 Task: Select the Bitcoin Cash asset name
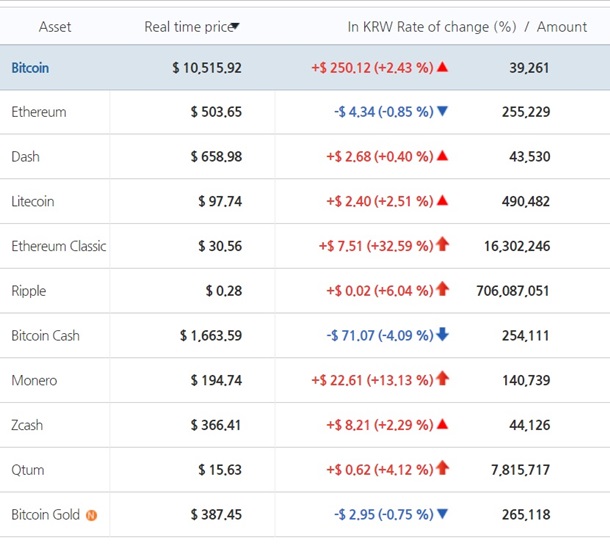point(45,336)
